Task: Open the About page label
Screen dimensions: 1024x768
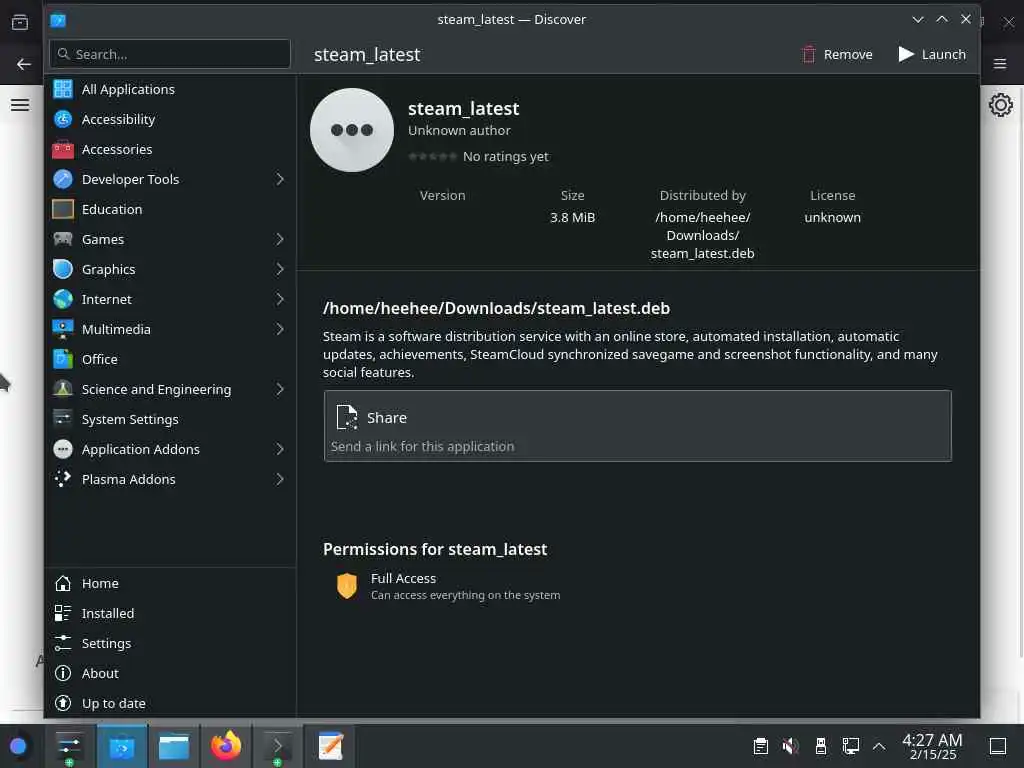Action: pos(100,673)
